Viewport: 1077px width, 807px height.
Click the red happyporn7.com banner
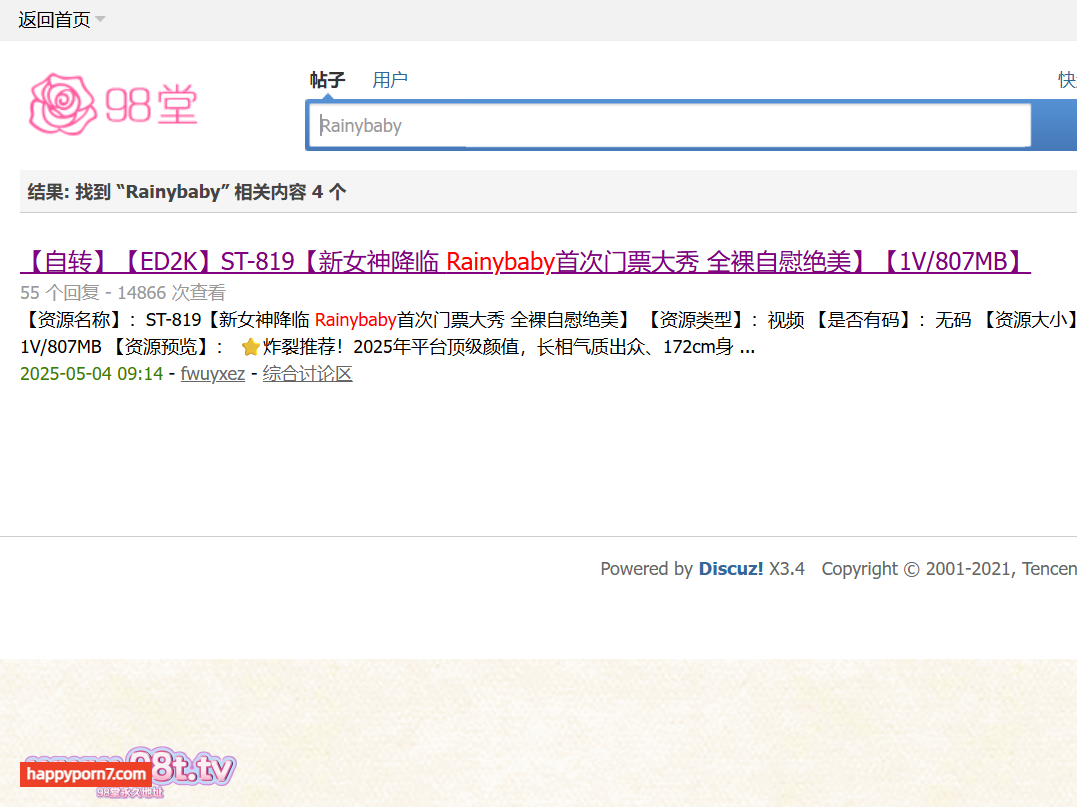point(87,774)
